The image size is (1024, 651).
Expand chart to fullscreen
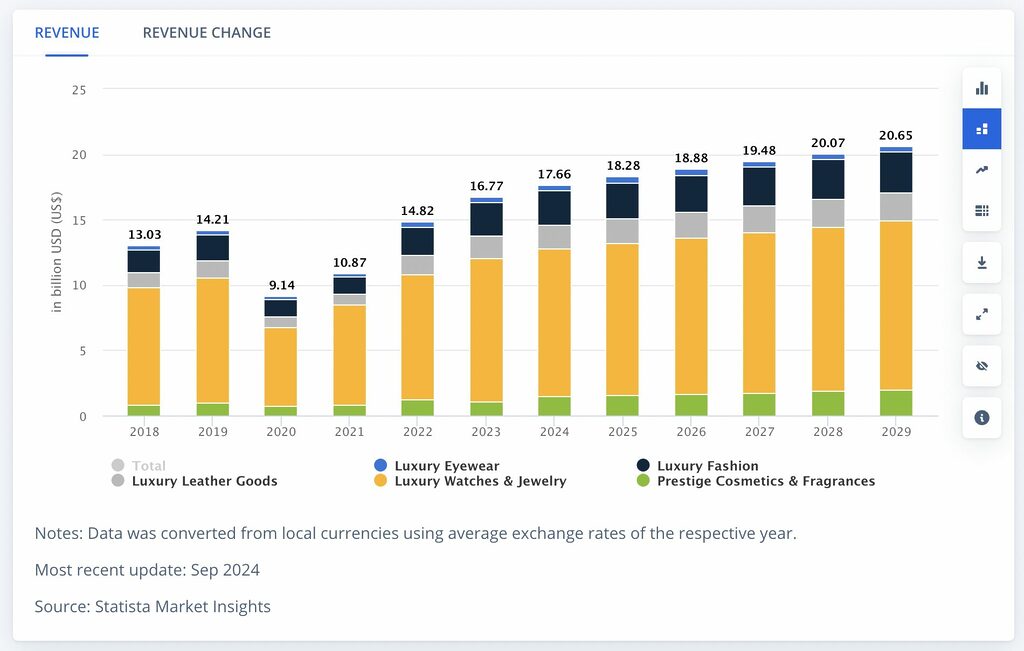coord(981,314)
